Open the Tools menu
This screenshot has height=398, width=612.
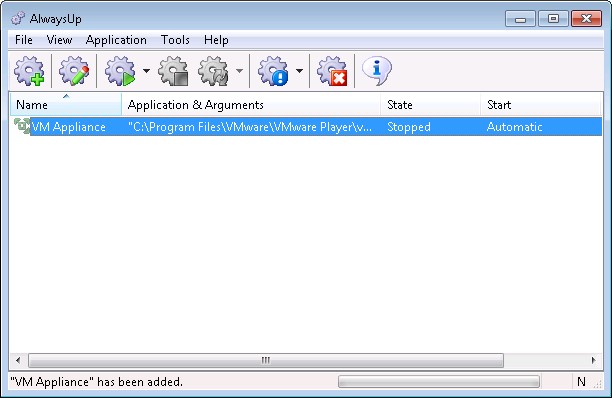[175, 40]
